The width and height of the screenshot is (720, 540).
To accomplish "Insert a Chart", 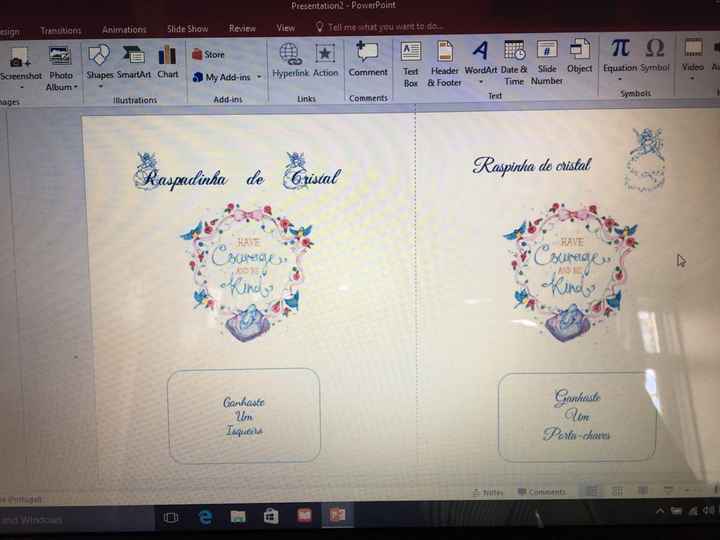I will click(168, 62).
